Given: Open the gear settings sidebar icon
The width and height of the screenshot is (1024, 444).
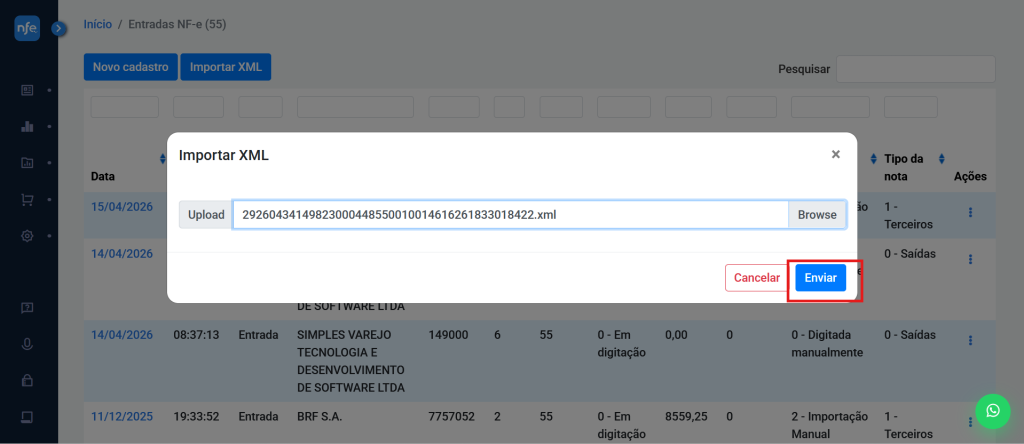Looking at the screenshot, I should click(x=27, y=236).
